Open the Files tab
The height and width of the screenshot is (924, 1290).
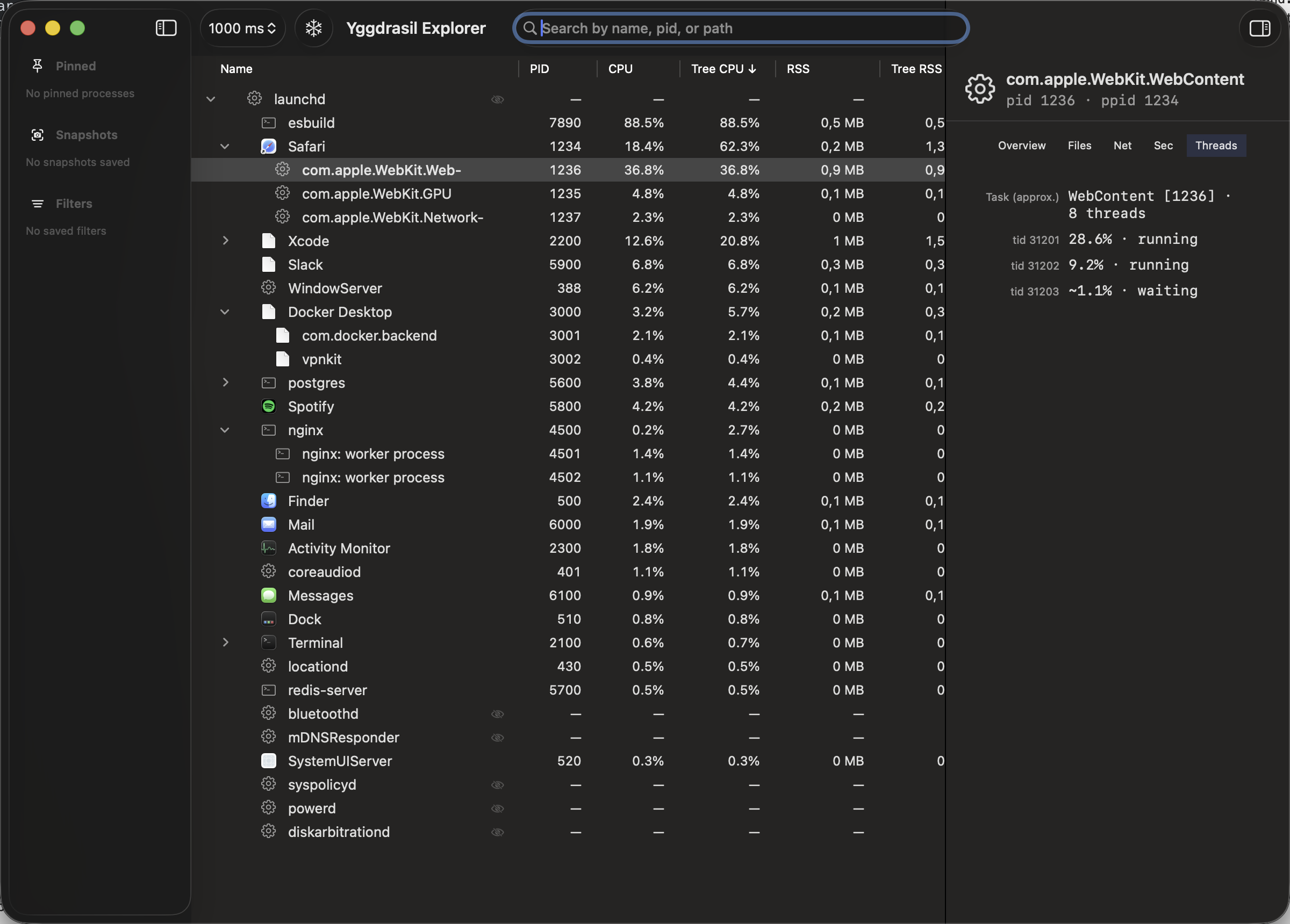1079,146
